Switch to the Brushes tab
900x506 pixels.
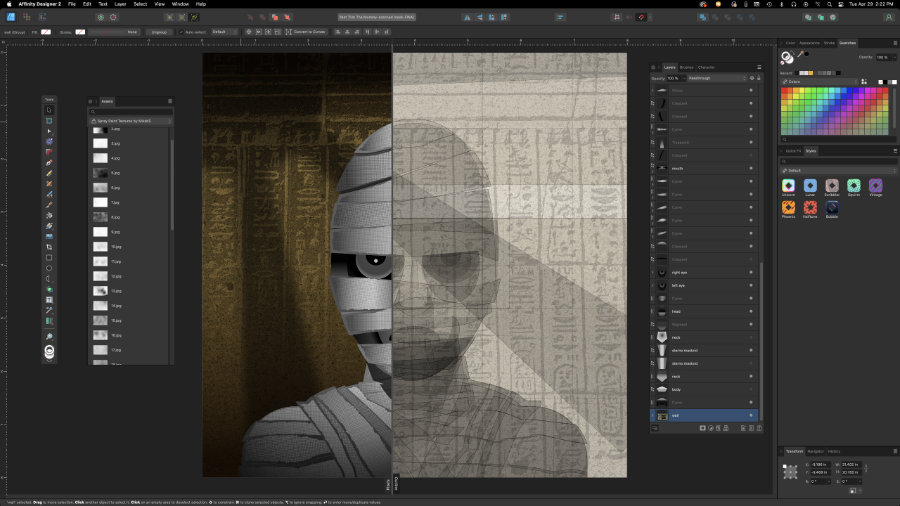click(686, 67)
